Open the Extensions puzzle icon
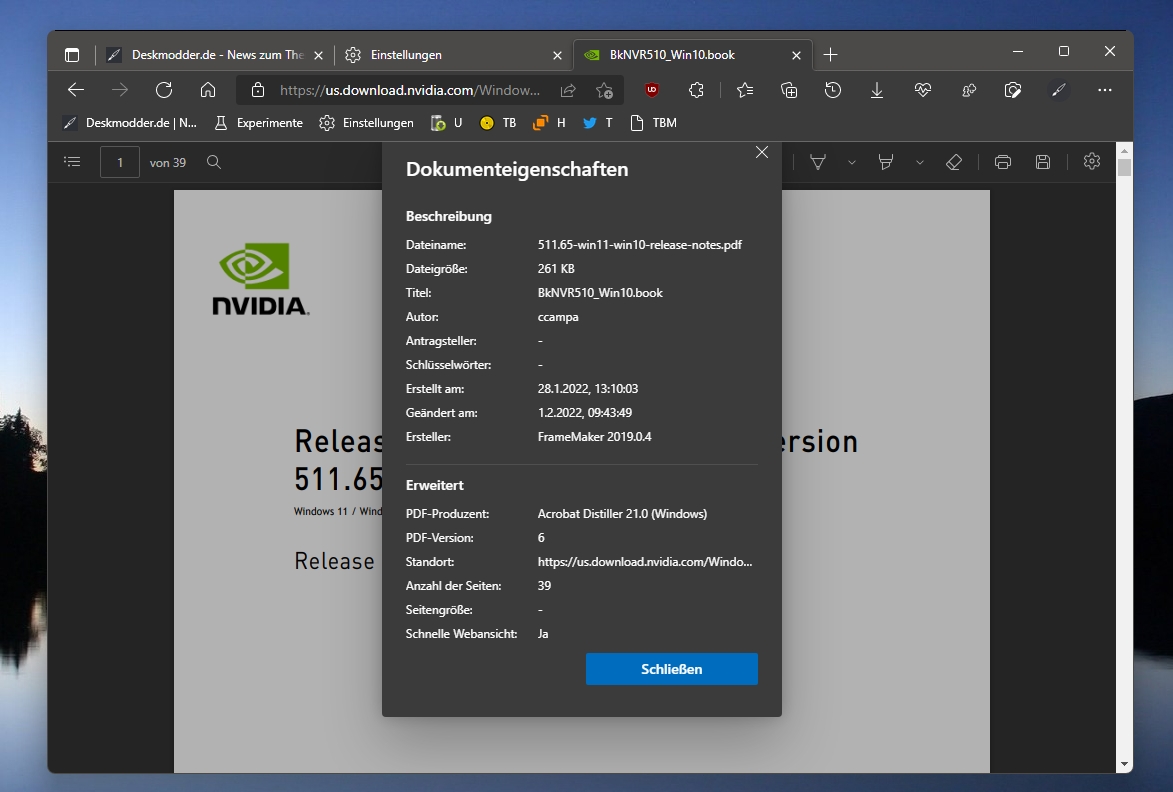1173x792 pixels. tap(696, 90)
